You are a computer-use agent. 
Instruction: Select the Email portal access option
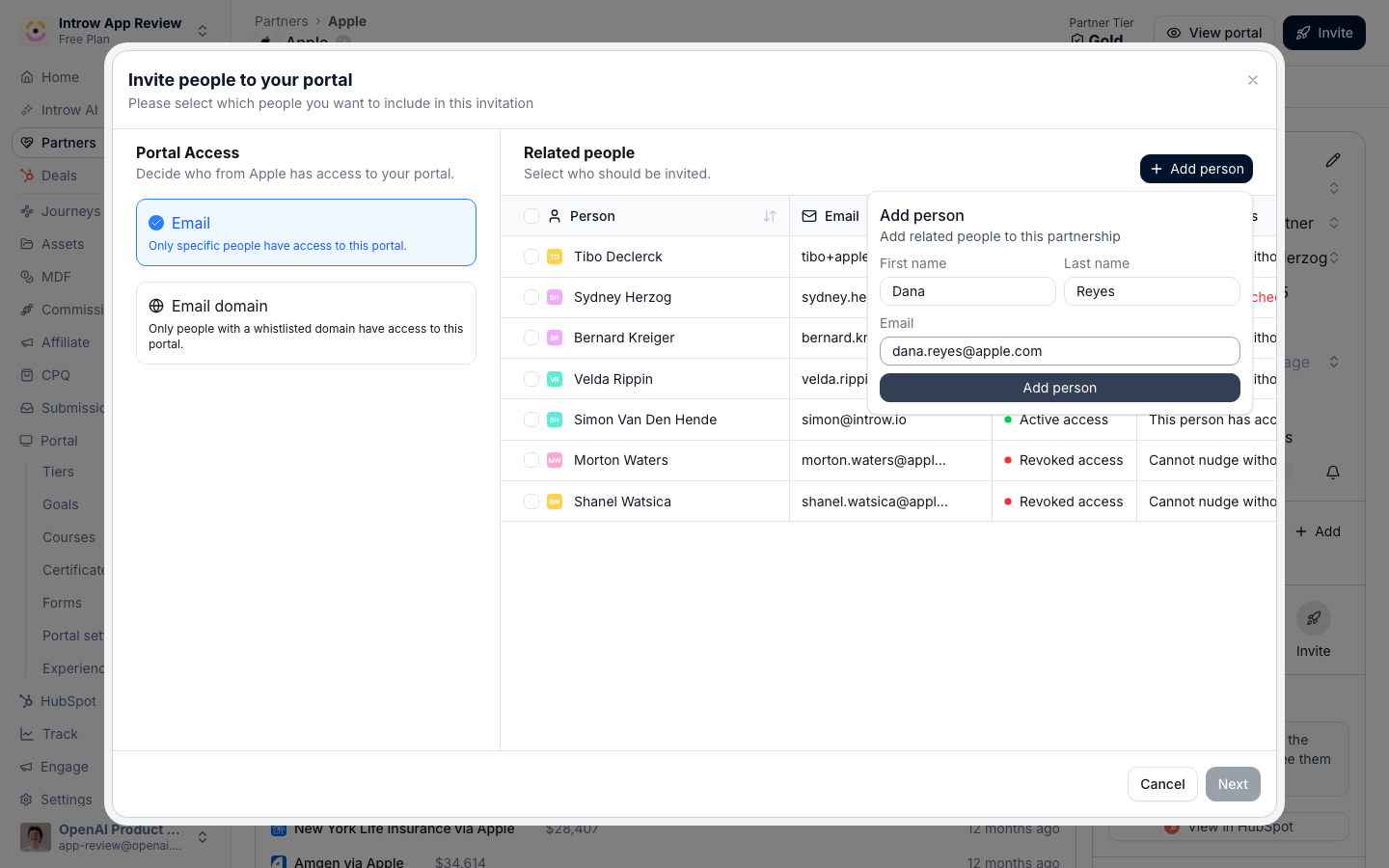tap(306, 232)
